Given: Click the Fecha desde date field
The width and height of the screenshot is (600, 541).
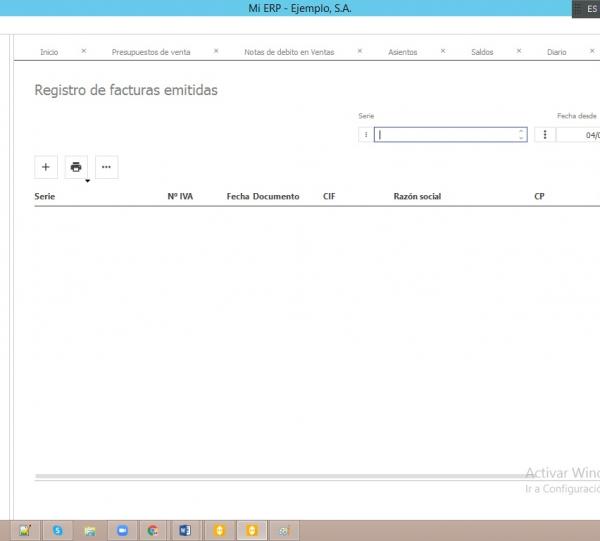Looking at the screenshot, I should point(578,135).
